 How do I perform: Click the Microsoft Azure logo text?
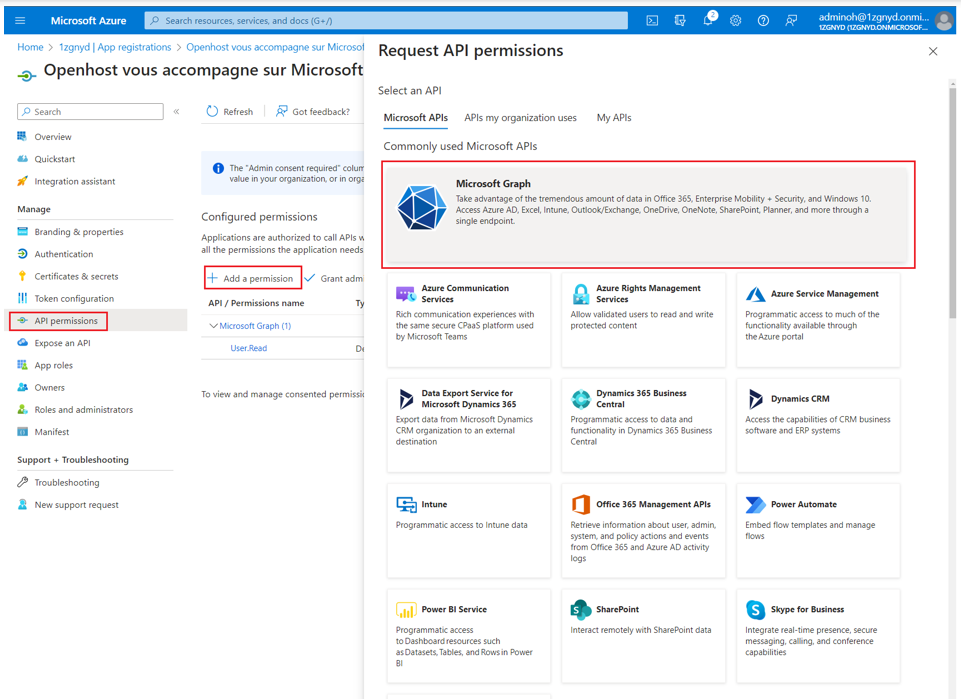coord(88,21)
